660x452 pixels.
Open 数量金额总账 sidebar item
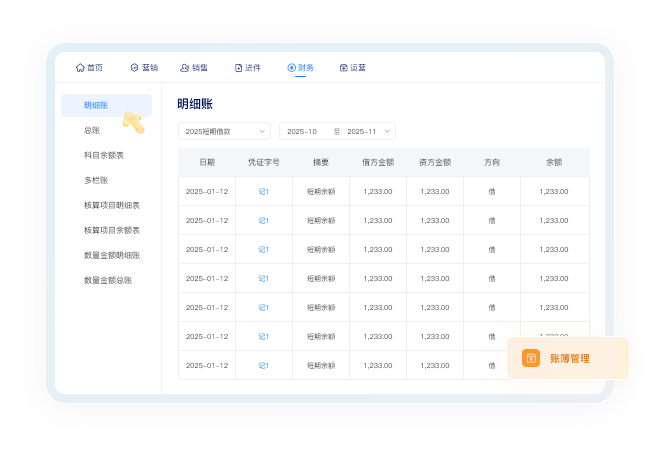click(108, 280)
